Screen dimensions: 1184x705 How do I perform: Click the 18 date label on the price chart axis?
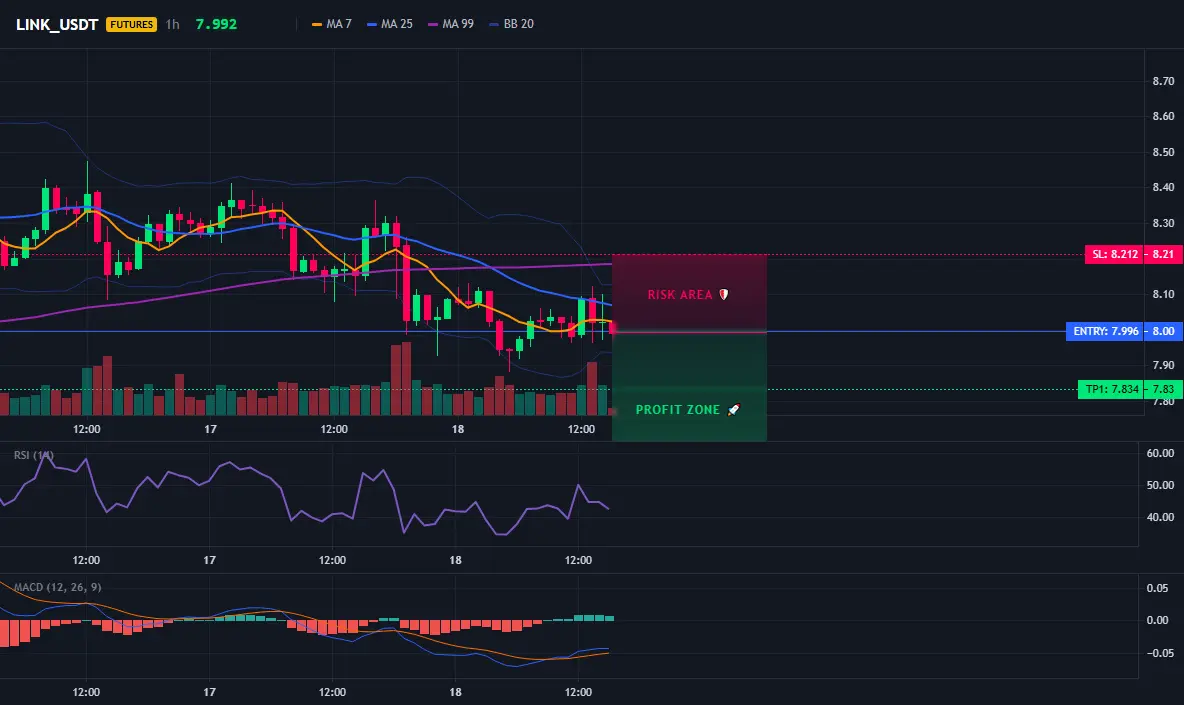click(x=458, y=429)
